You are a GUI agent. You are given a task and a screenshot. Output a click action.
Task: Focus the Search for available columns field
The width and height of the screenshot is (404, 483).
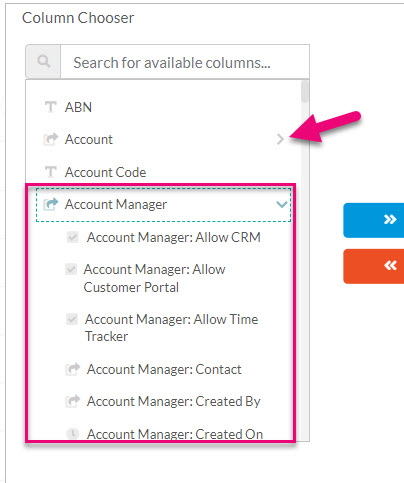185,62
